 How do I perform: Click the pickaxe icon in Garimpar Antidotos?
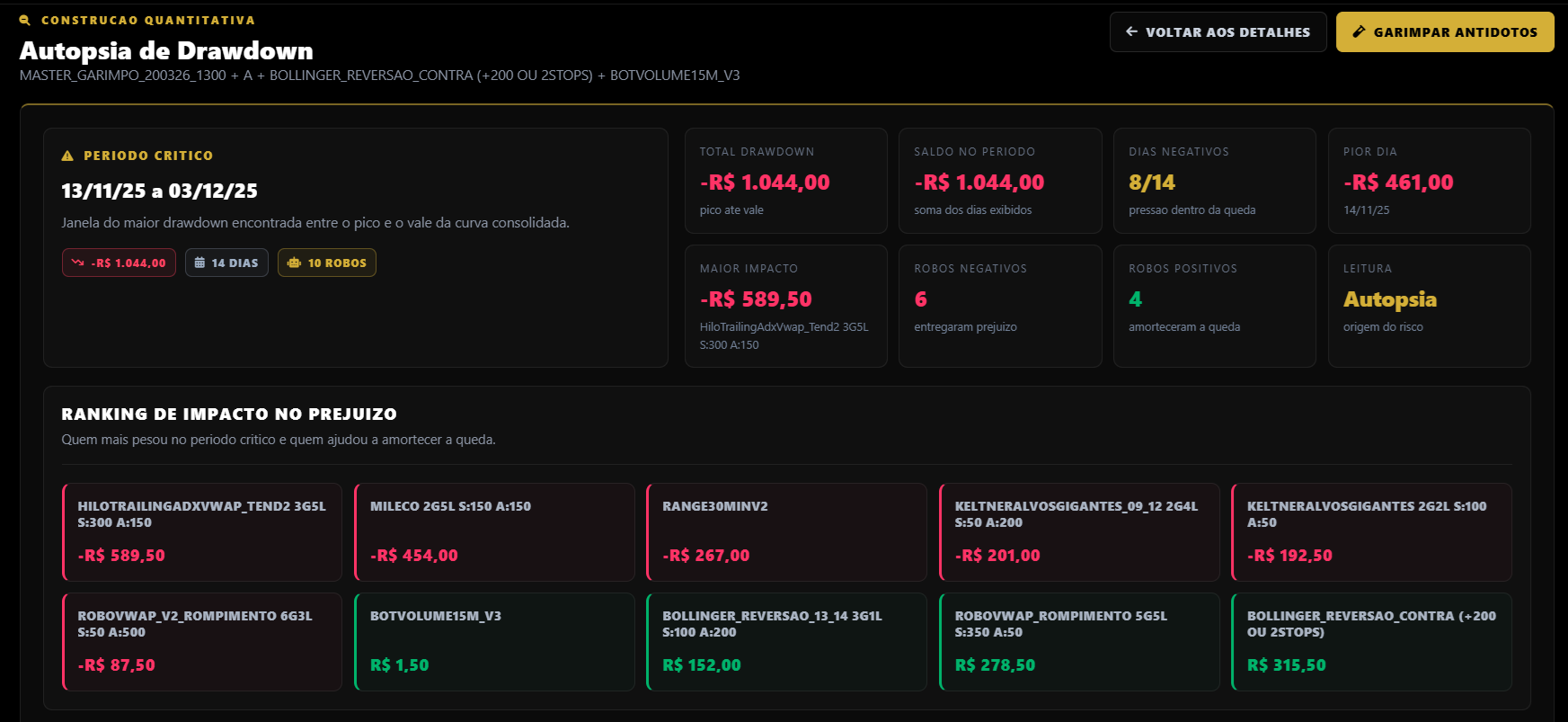[x=1360, y=31]
